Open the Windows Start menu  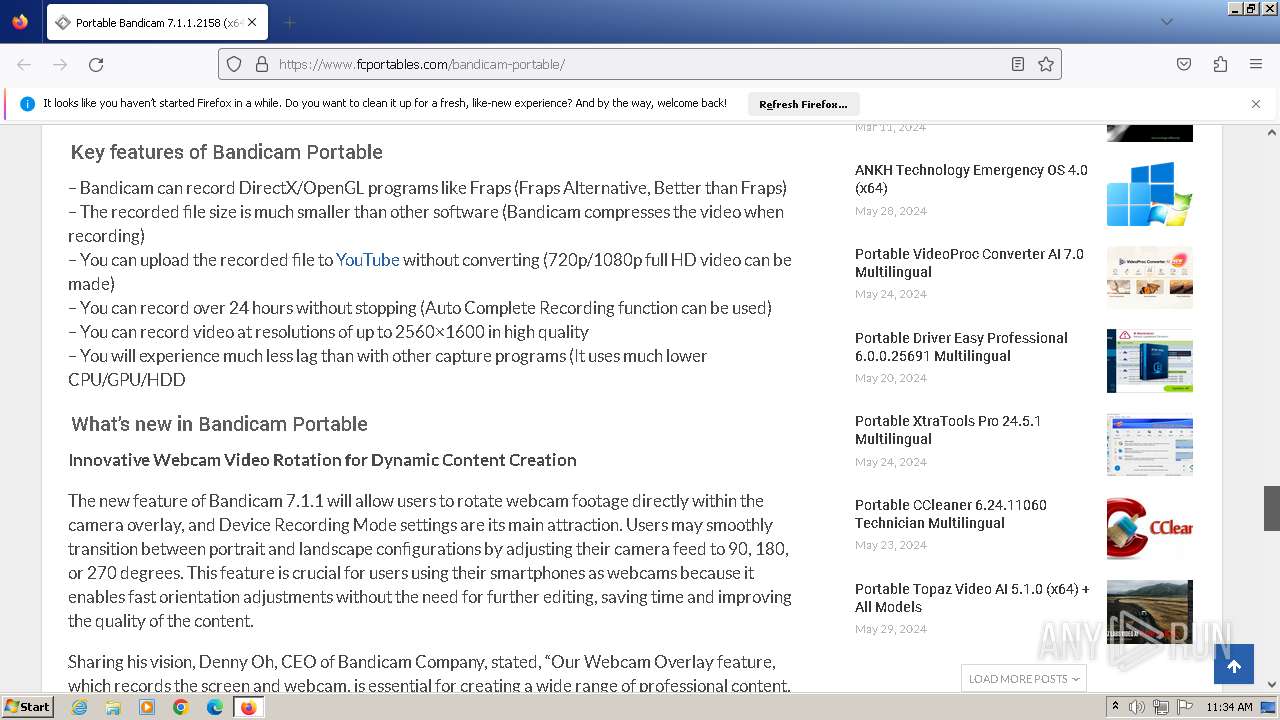[27, 706]
